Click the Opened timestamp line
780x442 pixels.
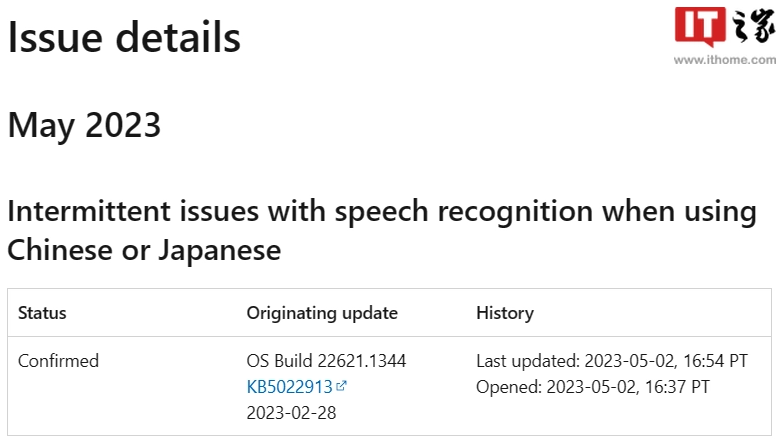click(x=593, y=386)
